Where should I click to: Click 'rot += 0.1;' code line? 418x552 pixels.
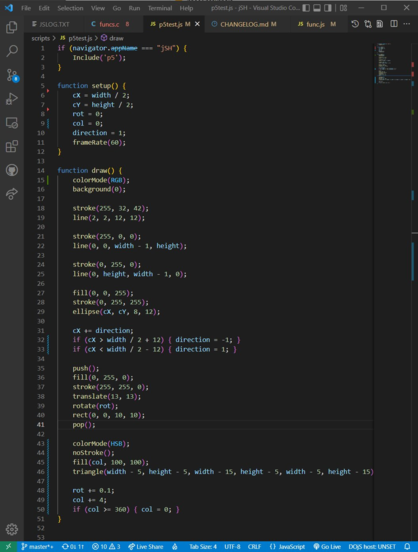coord(93,490)
